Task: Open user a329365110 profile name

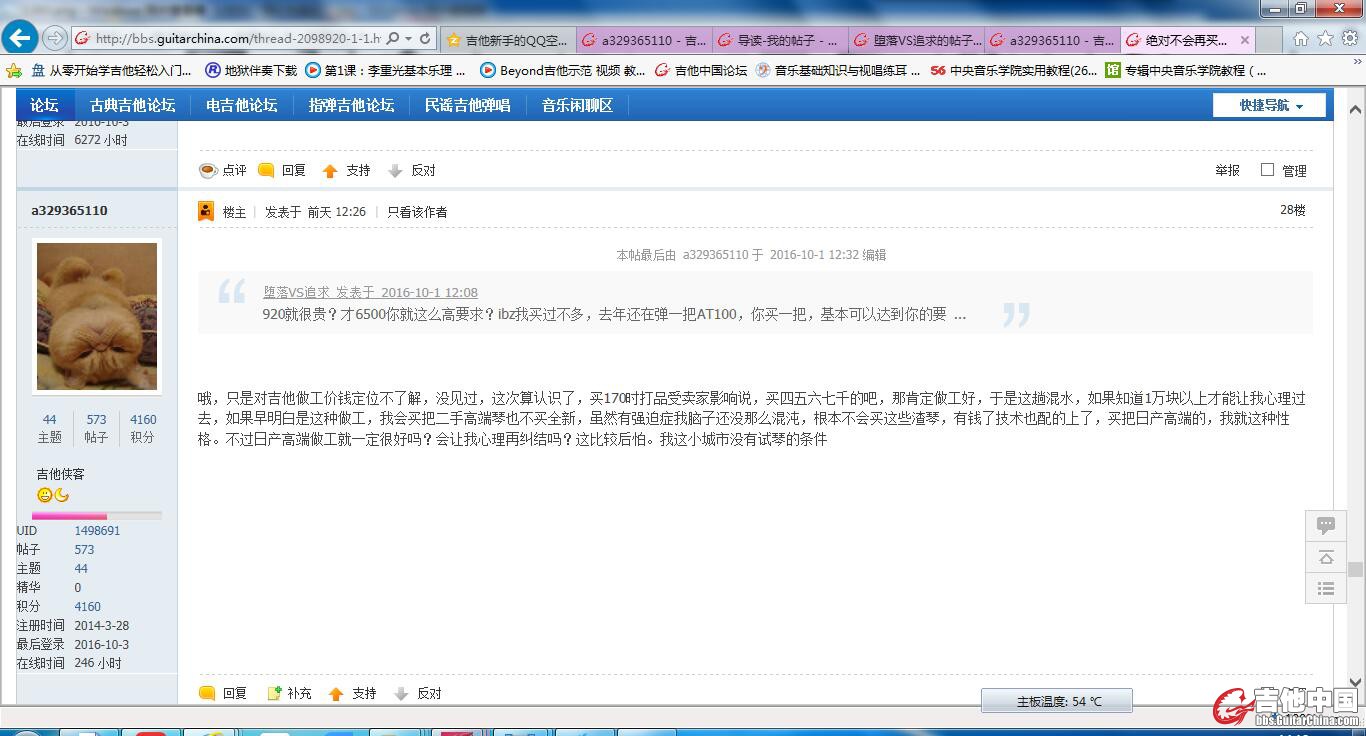Action: click(x=69, y=210)
